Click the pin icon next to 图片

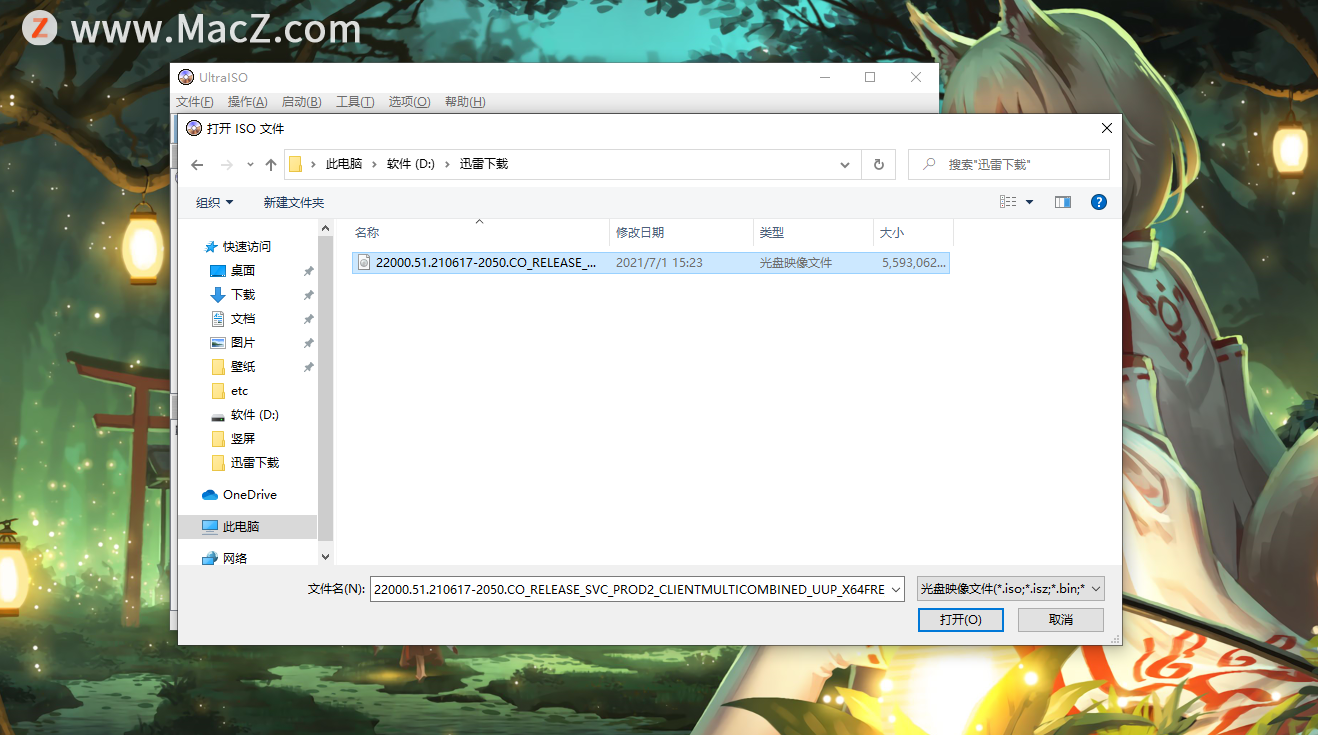308,343
